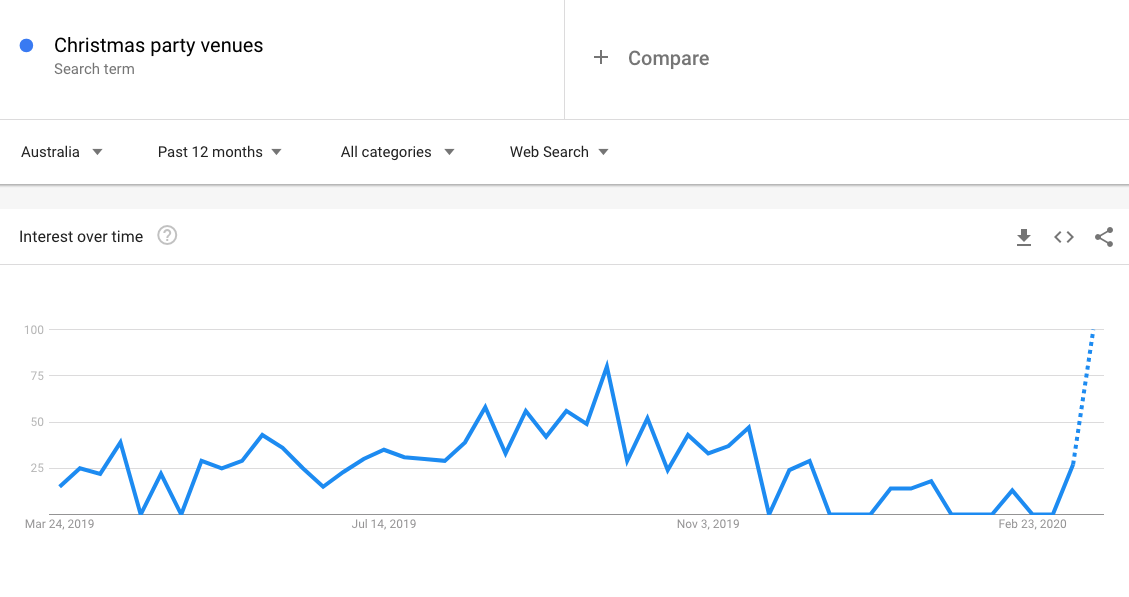The width and height of the screenshot is (1129, 597).
Task: Open the Australia region dropdown
Action: click(61, 152)
